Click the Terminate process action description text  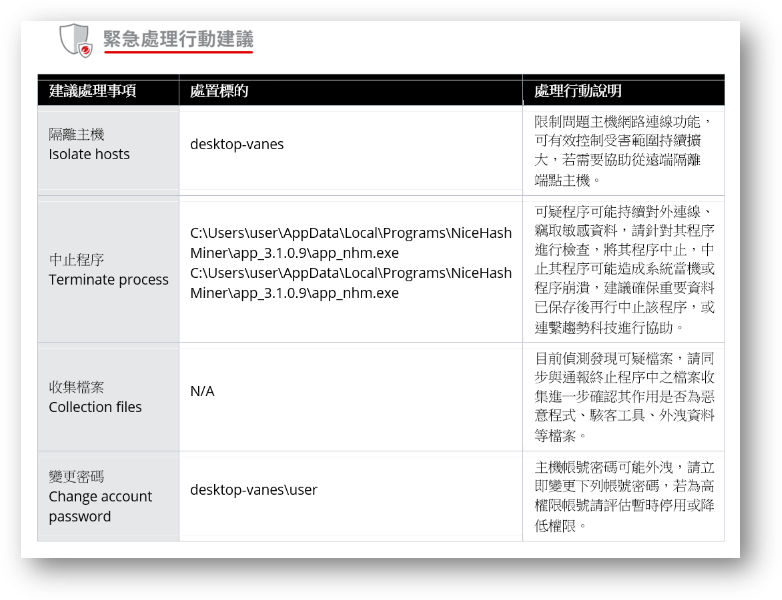(624, 269)
